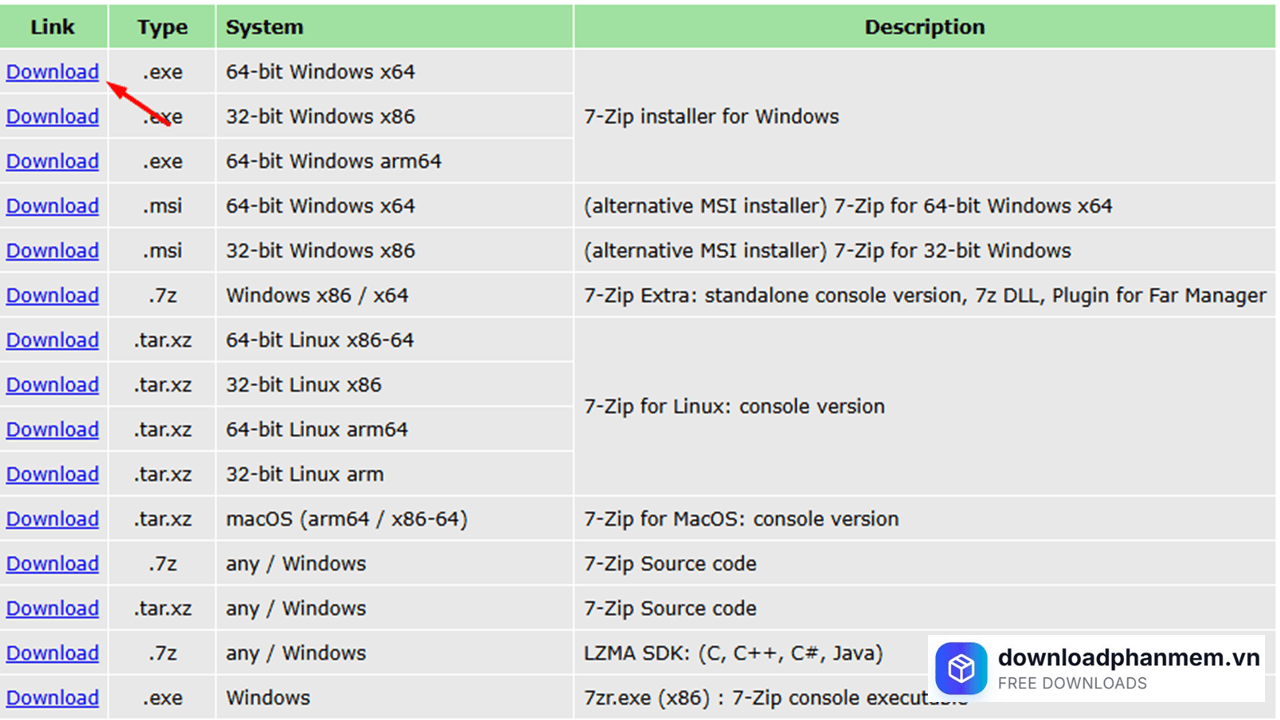The height and width of the screenshot is (720, 1280).
Task: Download the 64-bit Windows arm64 .exe installer
Action: pos(52,161)
